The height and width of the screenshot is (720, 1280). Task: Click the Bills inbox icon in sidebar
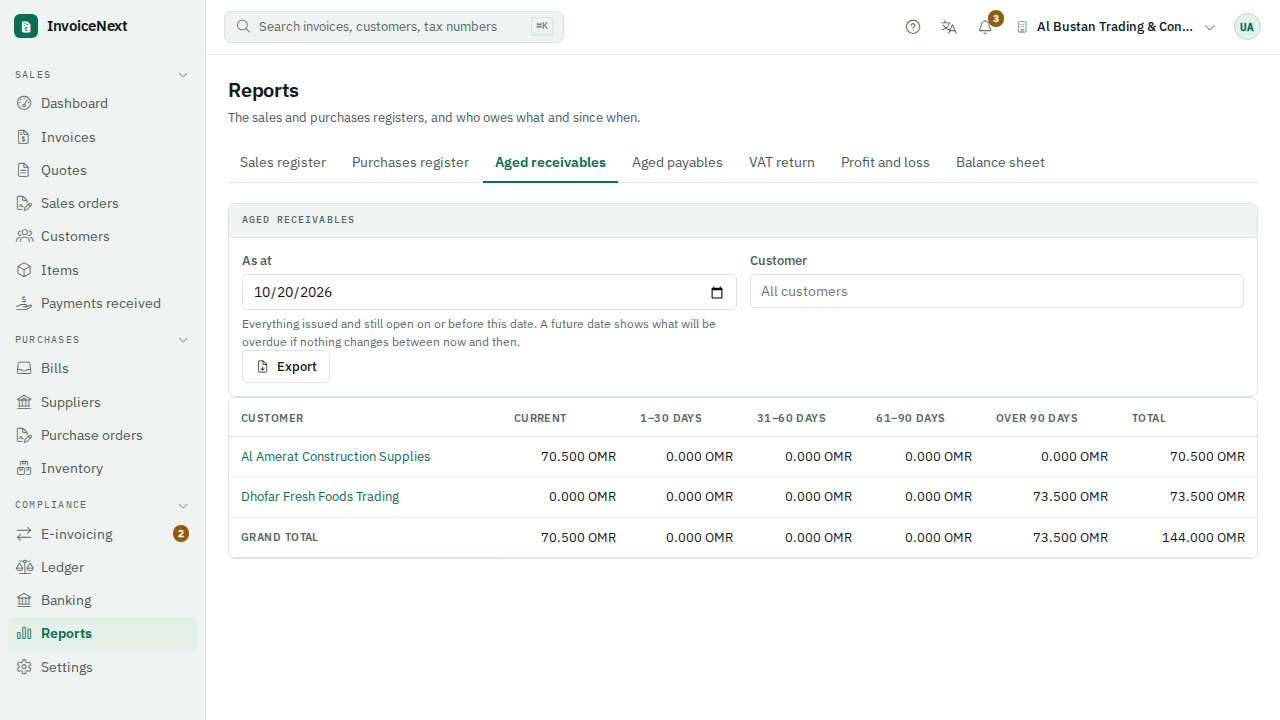(x=24, y=368)
